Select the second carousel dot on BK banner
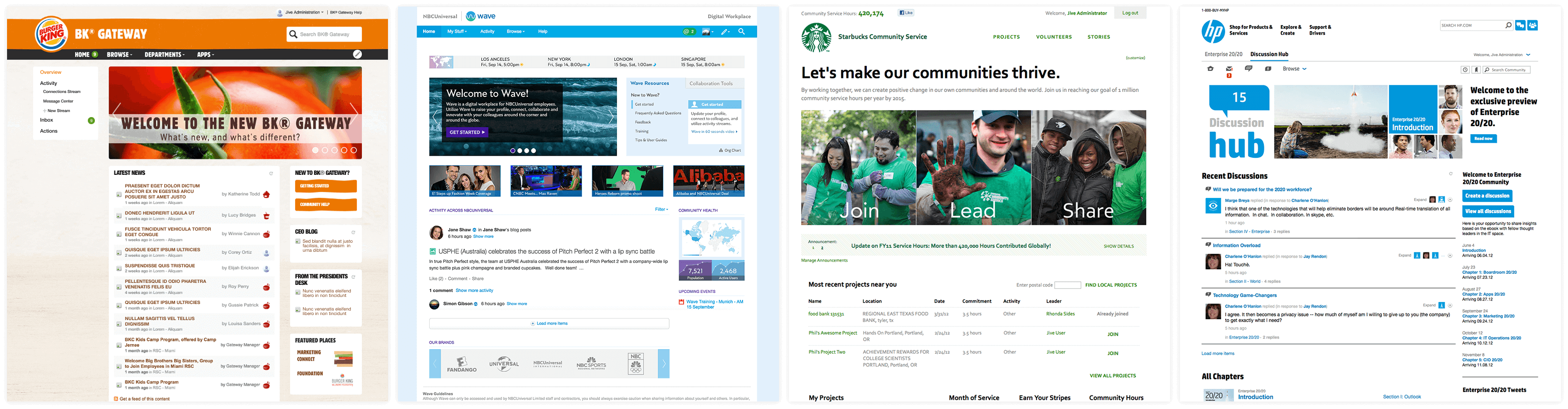 [x=325, y=150]
